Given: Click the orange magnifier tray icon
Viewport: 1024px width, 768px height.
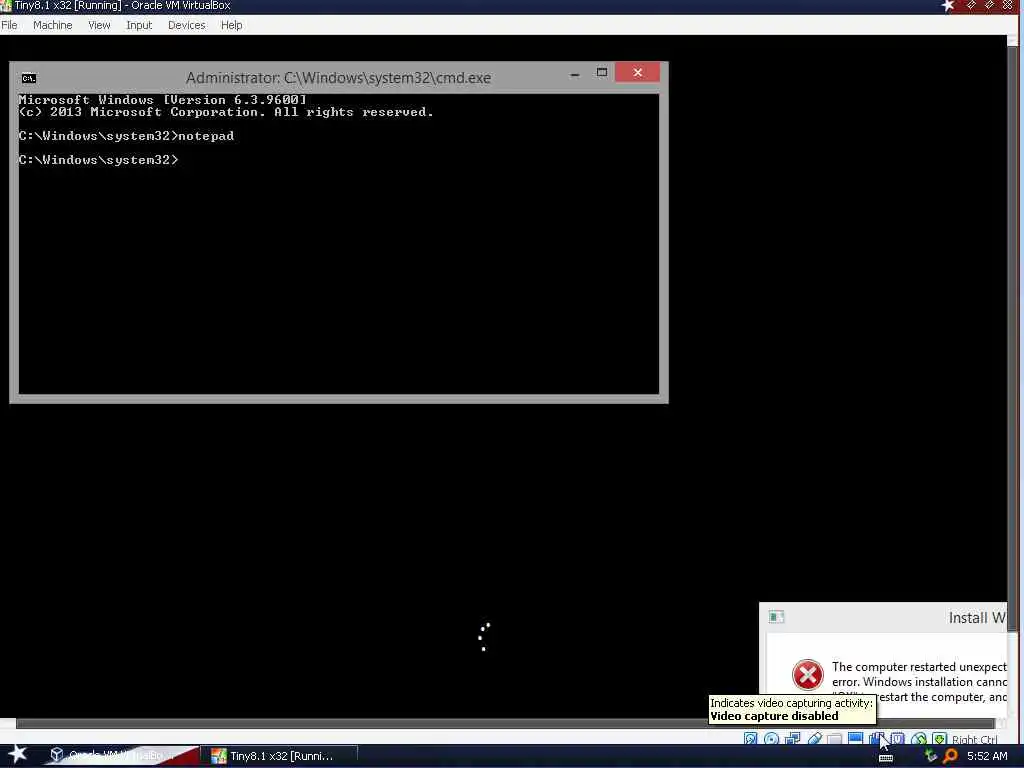Looking at the screenshot, I should (x=950, y=756).
